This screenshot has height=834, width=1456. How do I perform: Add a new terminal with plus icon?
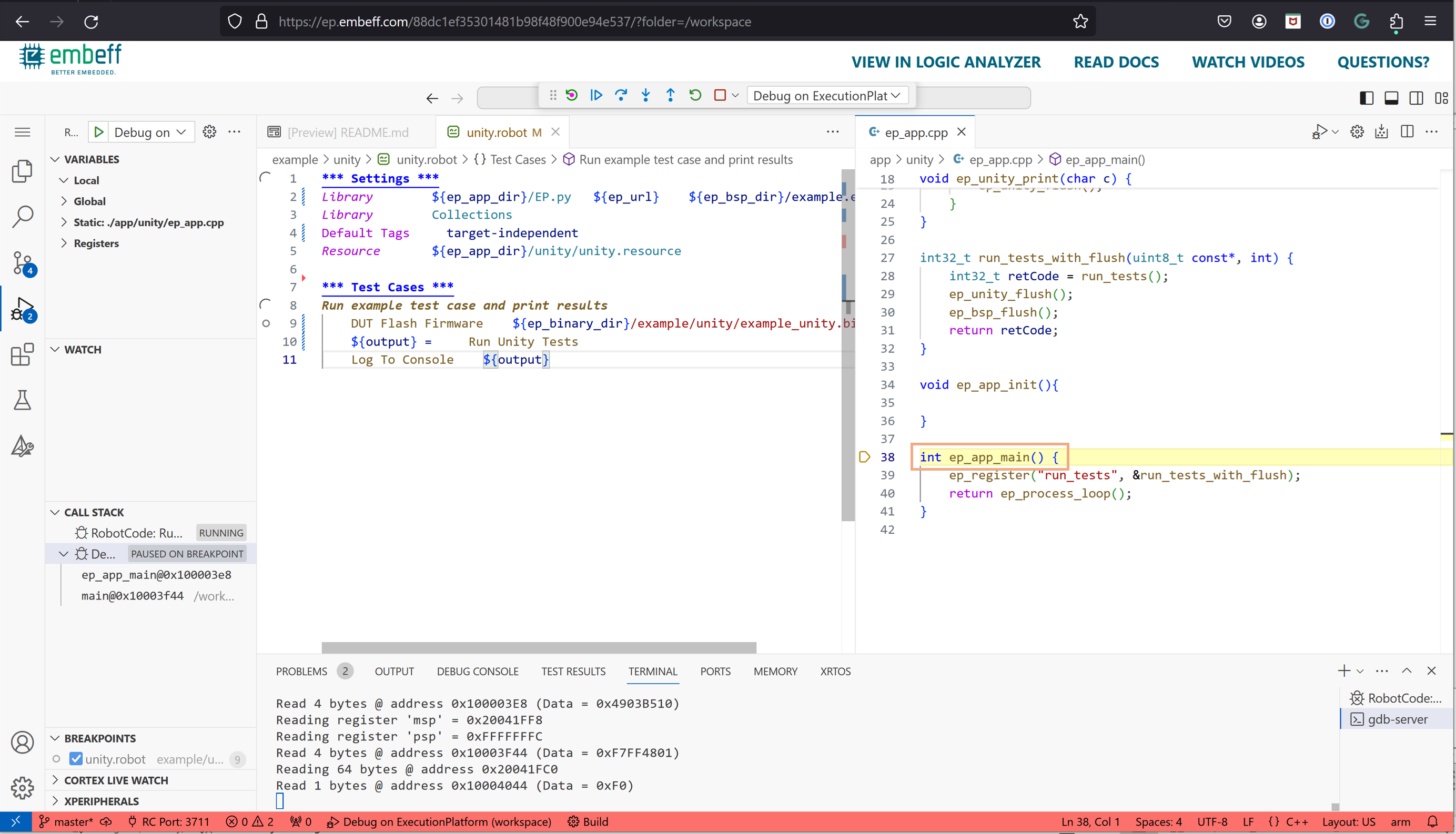coord(1343,671)
